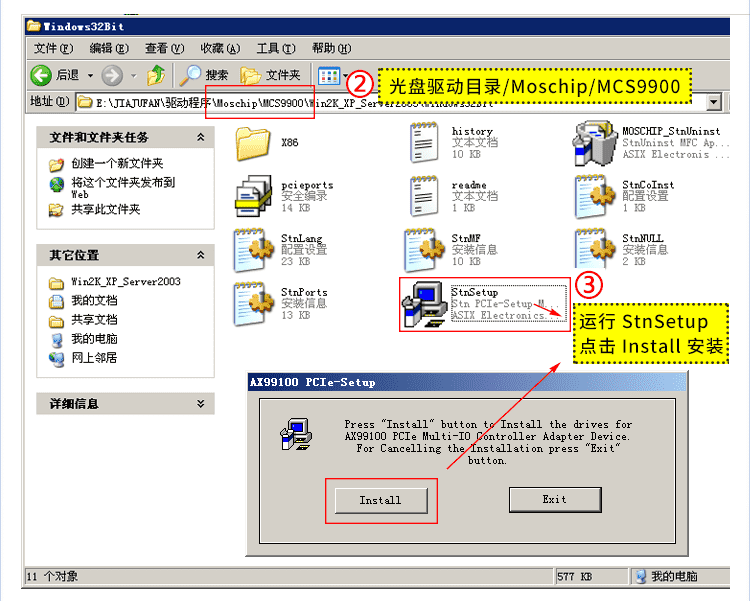Select the MOSCHIP_StnUninst uninstaller icon
This screenshot has width=750, height=601.
[594, 143]
